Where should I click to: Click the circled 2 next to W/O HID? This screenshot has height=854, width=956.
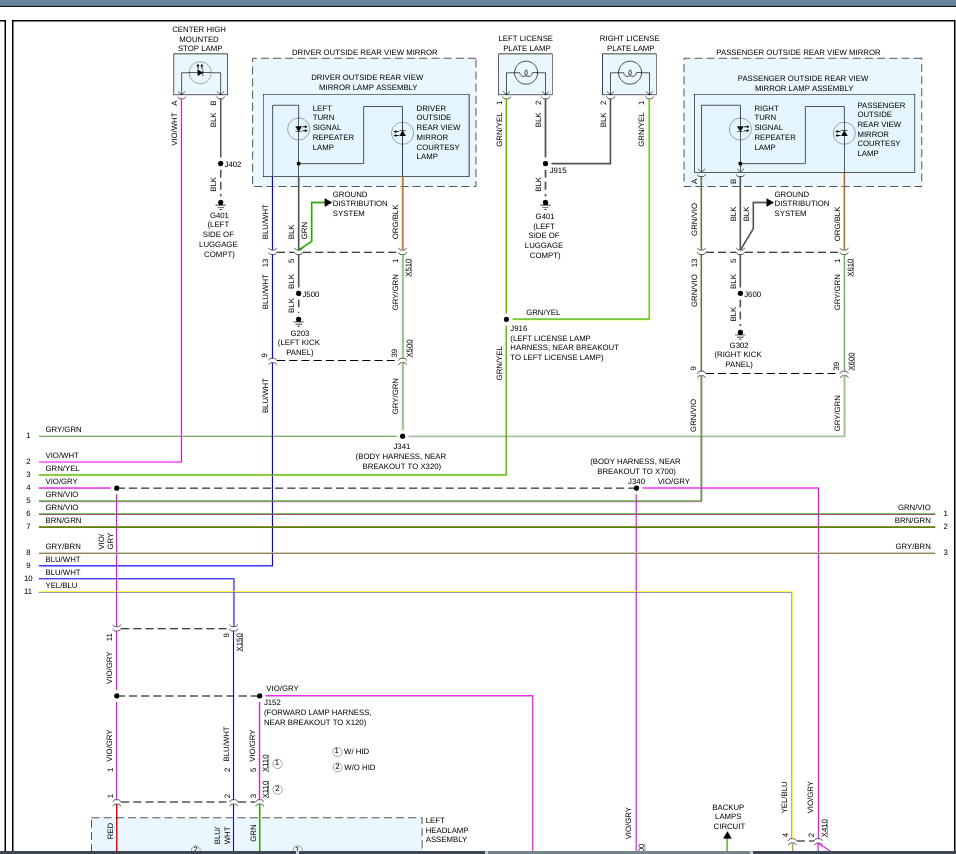coord(337,767)
